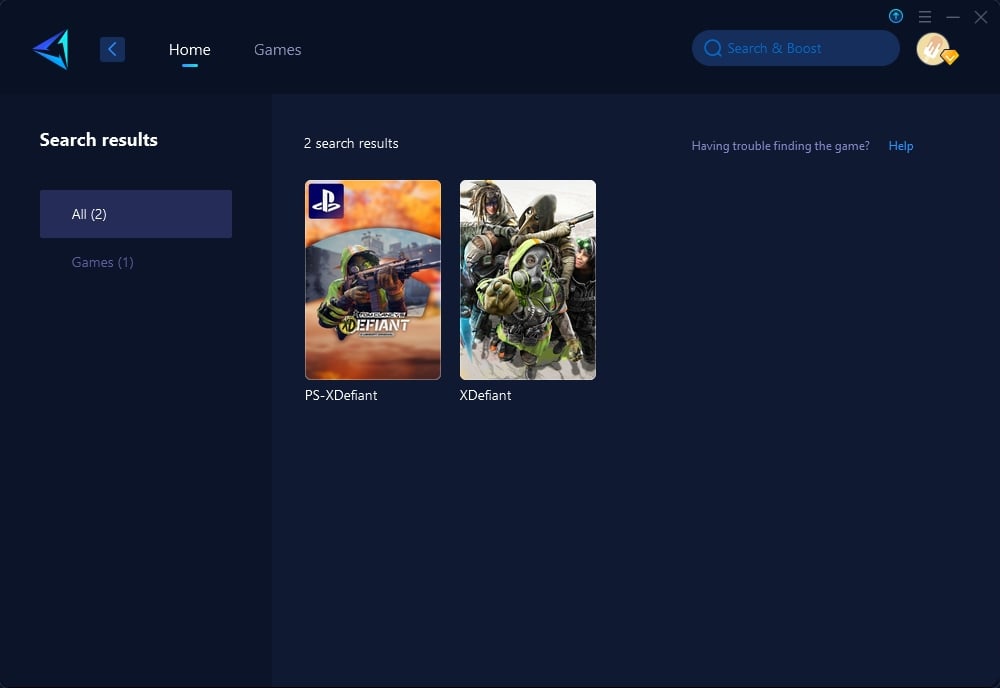Click the search magnifier icon
Screen dimensions: 1000x688
pos(712,48)
